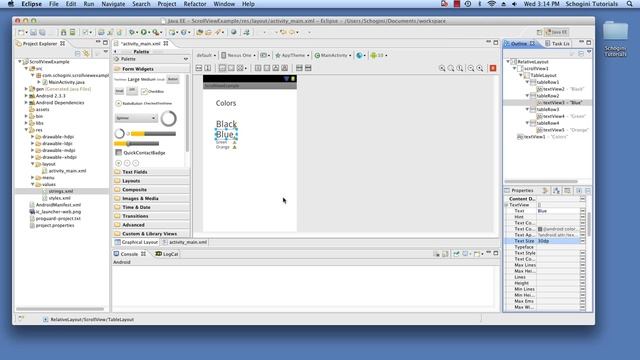This screenshot has width=640, height=360.
Task: Click the Spinner widget in palette
Action: point(136,118)
